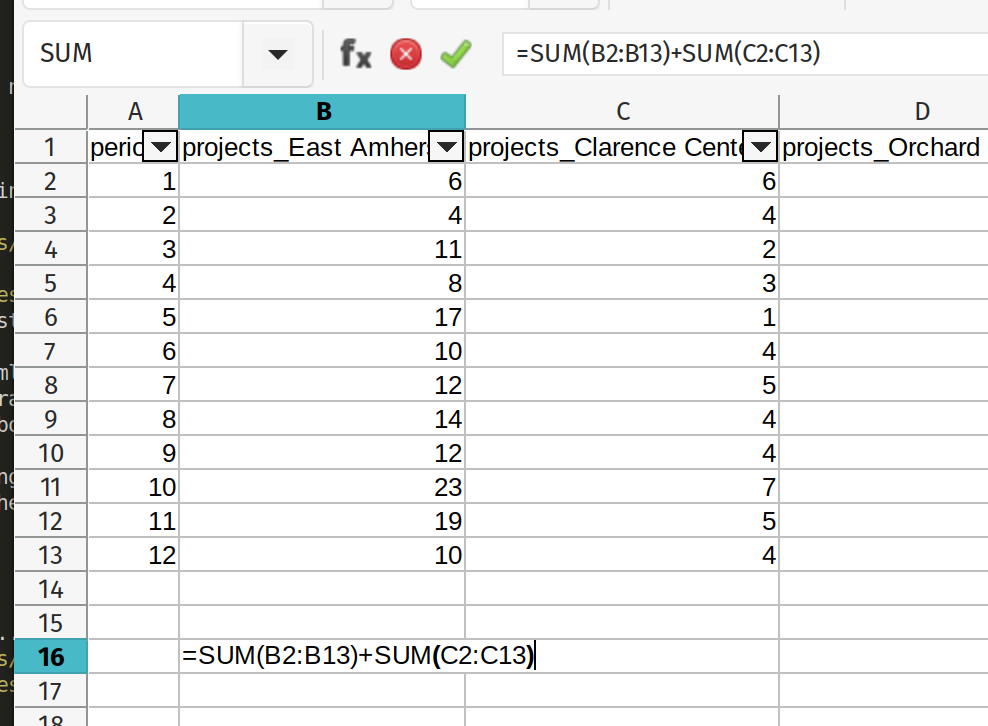Expand the Name Box dropdown arrow
Viewport: 988px width, 726px height.
point(277,54)
